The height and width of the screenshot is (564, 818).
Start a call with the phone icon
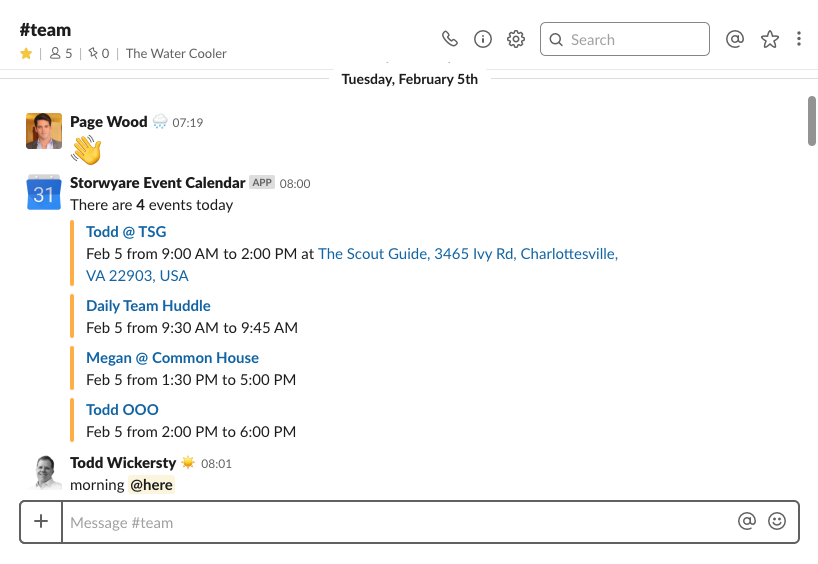[450, 39]
